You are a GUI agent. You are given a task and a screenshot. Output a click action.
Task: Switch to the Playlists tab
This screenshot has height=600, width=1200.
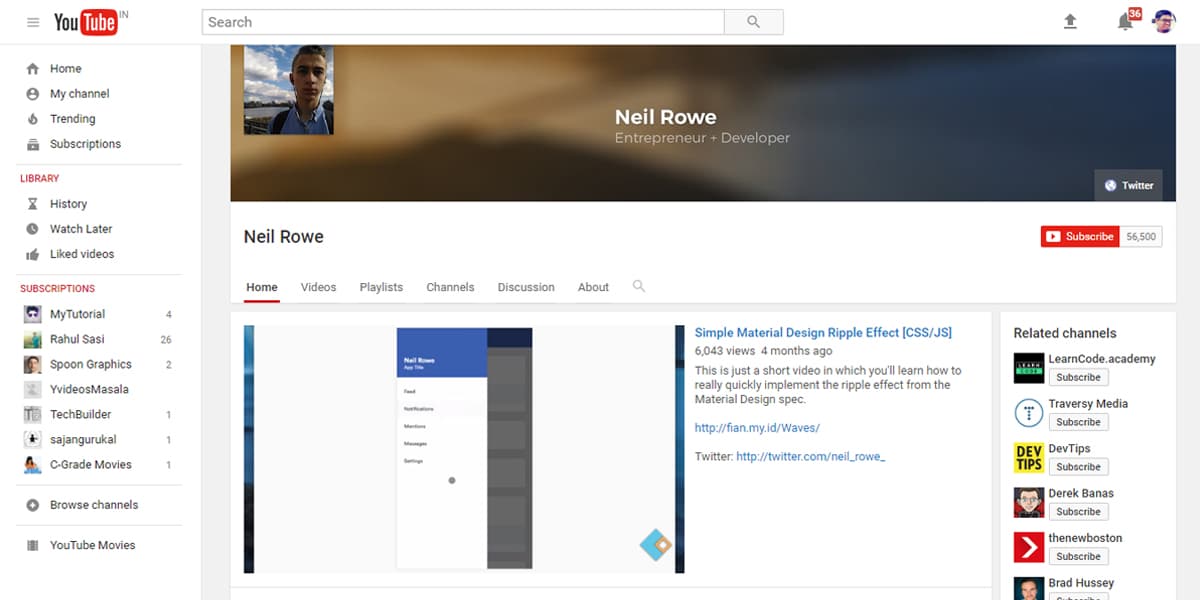click(381, 287)
